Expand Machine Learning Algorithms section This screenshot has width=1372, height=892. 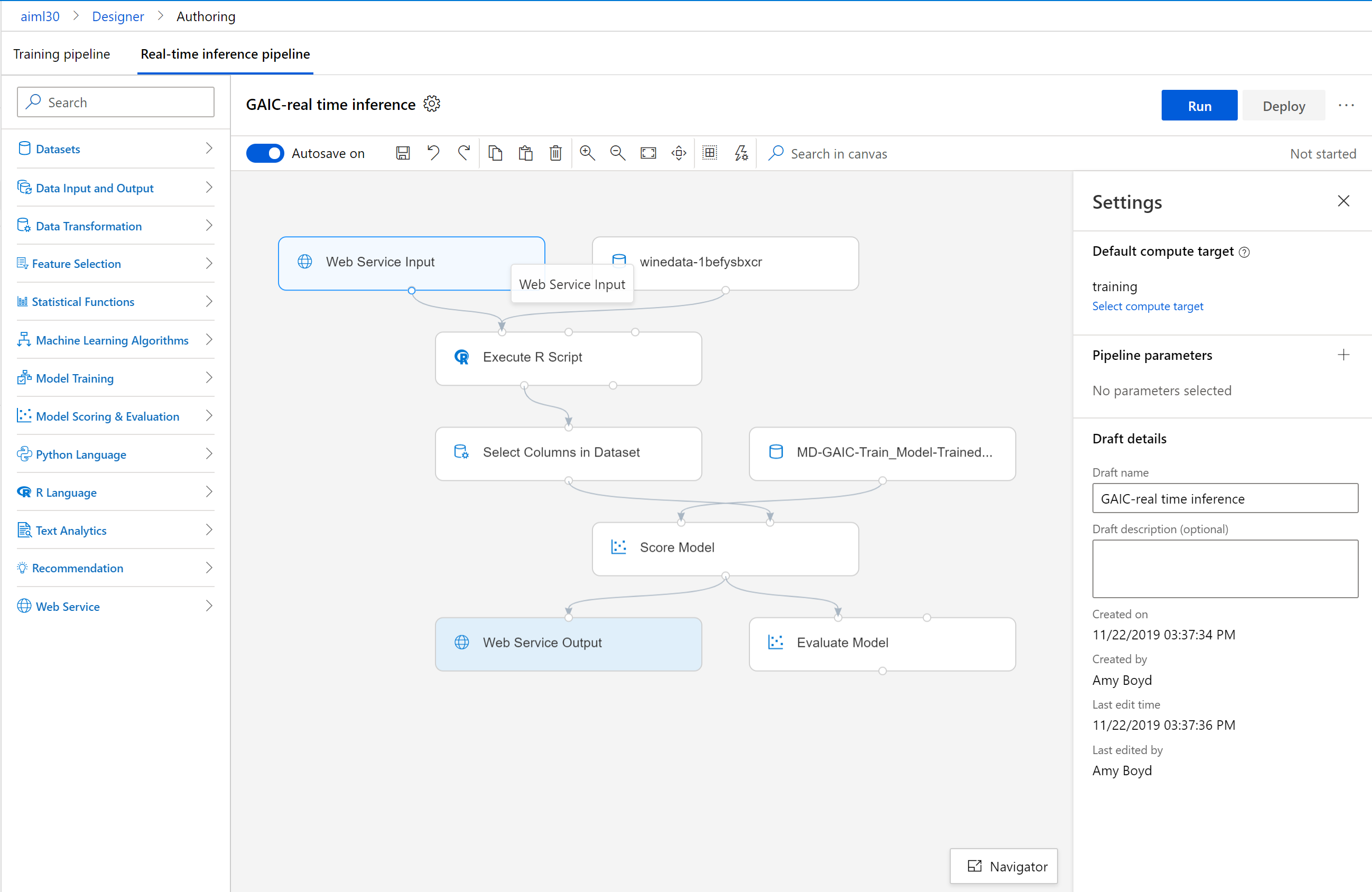(x=115, y=340)
